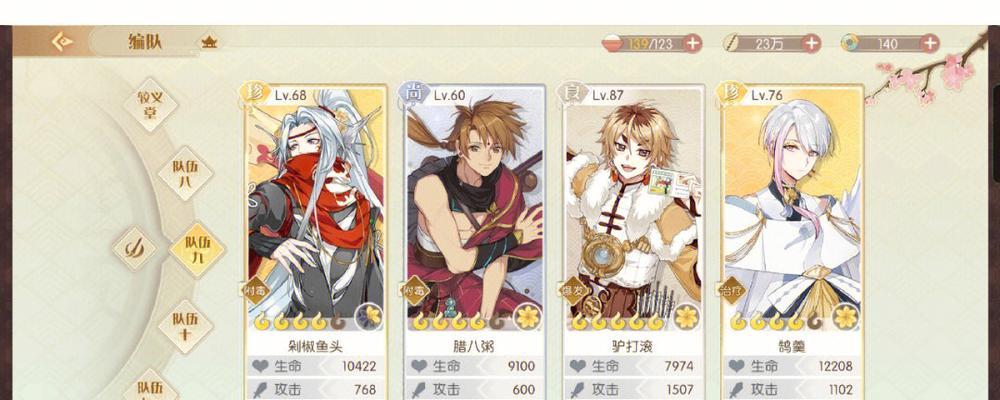Select the 队伍八 team tab
Image resolution: width=1000 pixels, height=400 pixels.
[186, 173]
